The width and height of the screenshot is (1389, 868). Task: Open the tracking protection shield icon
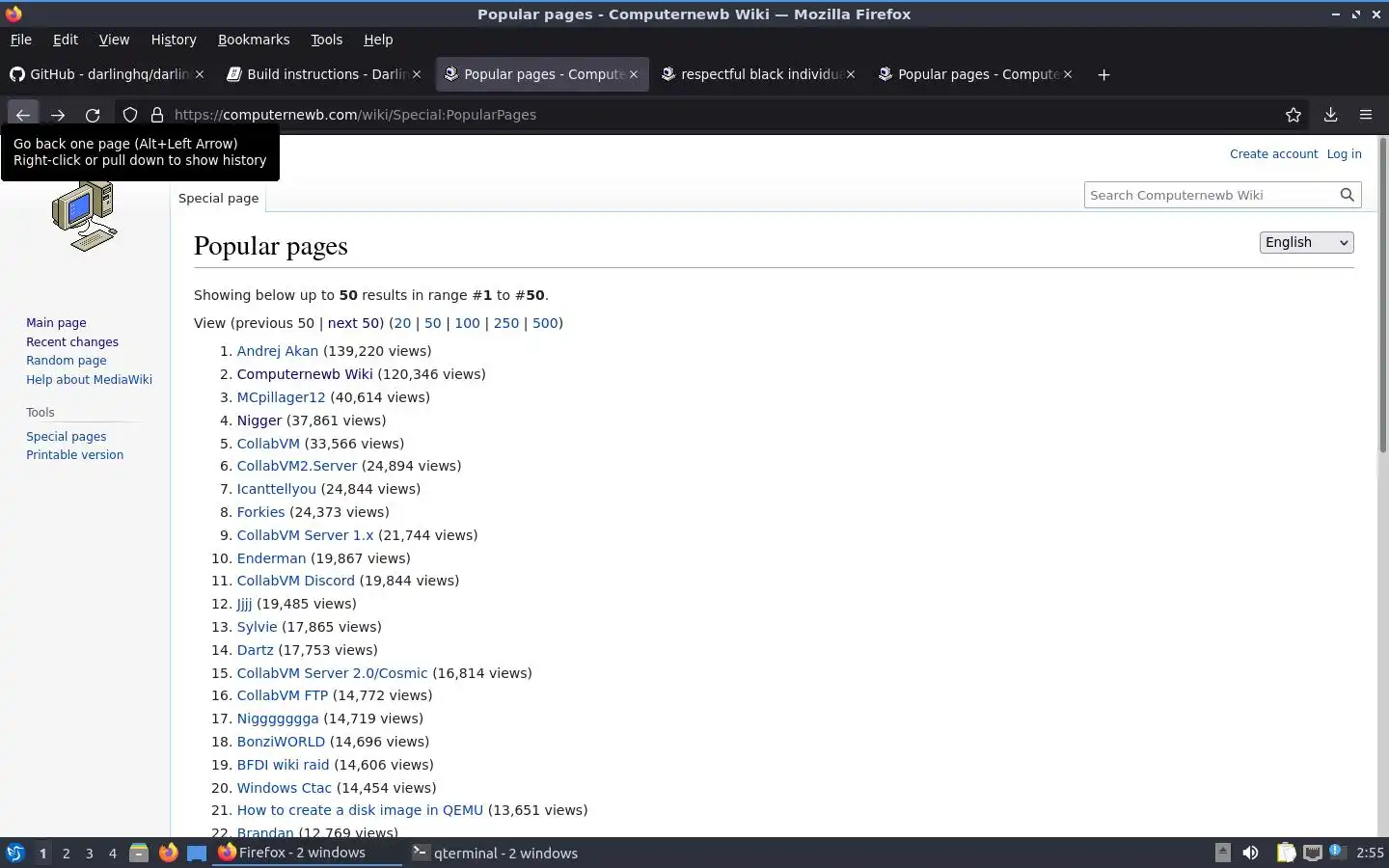coord(130,115)
